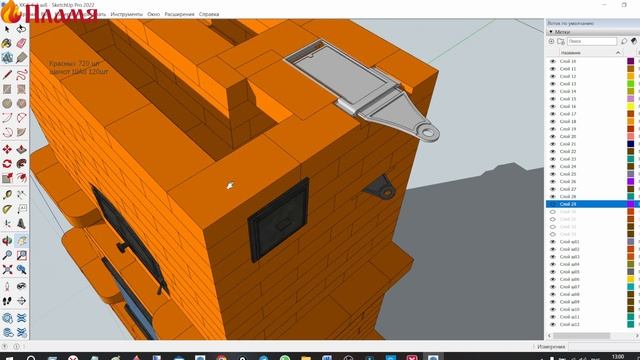The width and height of the screenshot is (640, 360).
Task: Select layer Слой 17
Action: 568,114
